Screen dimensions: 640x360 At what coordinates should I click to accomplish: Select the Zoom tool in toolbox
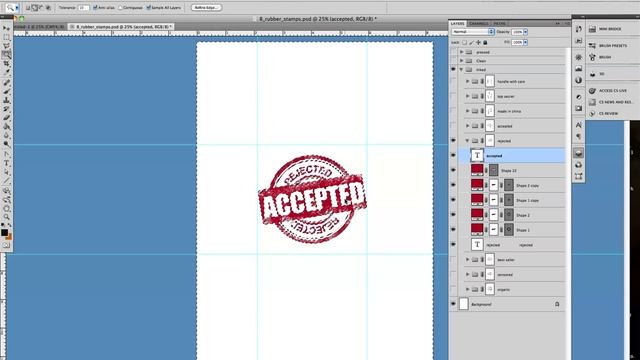pyautogui.click(x=6, y=217)
